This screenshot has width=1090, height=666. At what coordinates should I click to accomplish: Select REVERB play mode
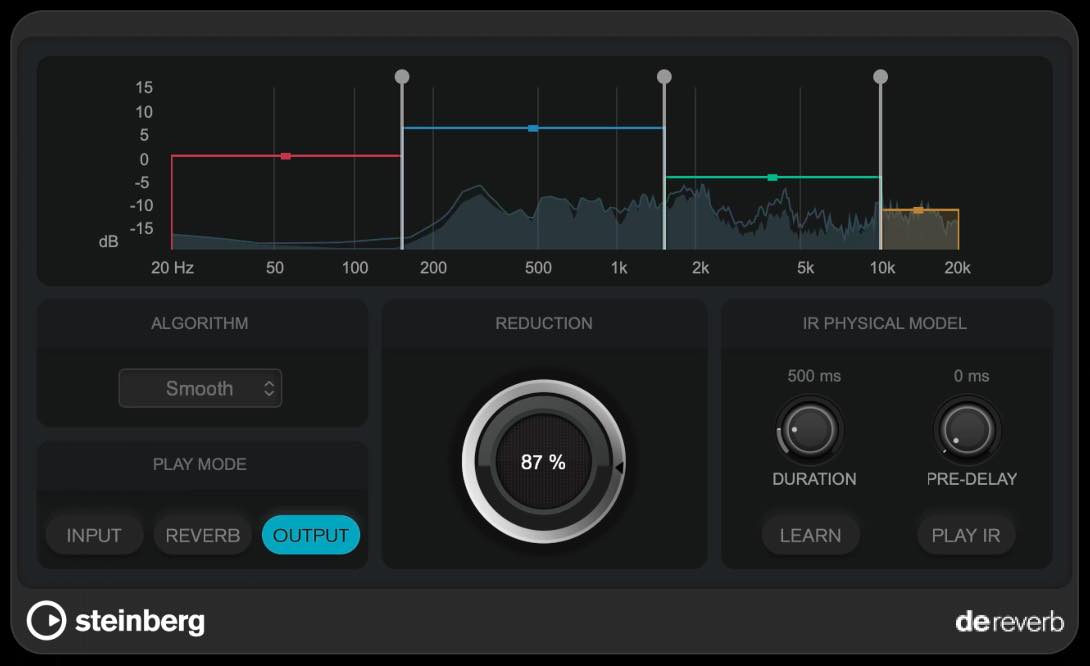202,535
